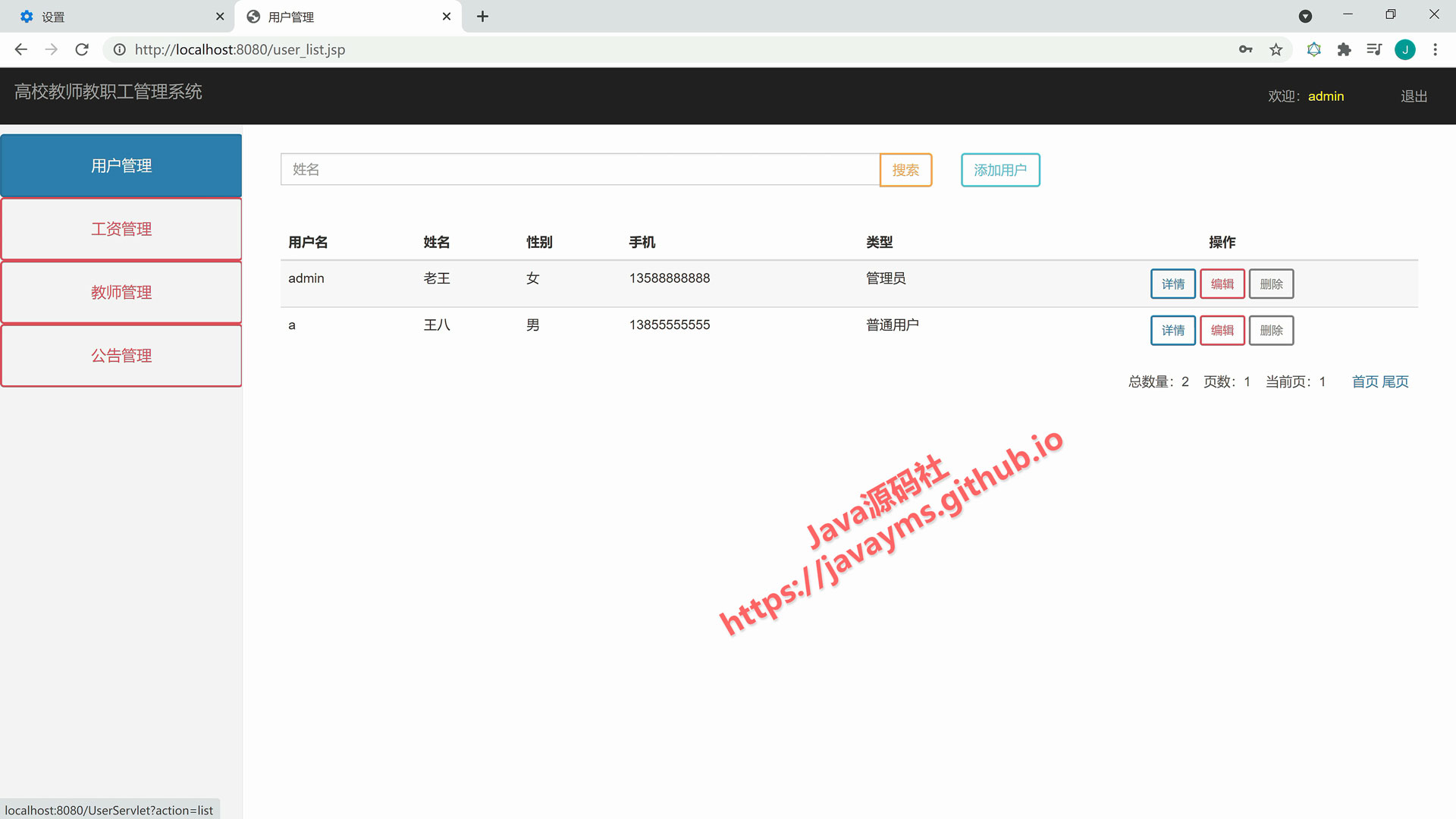1456x819 pixels.
Task: Close the 用户管理 tab
Action: [447, 16]
